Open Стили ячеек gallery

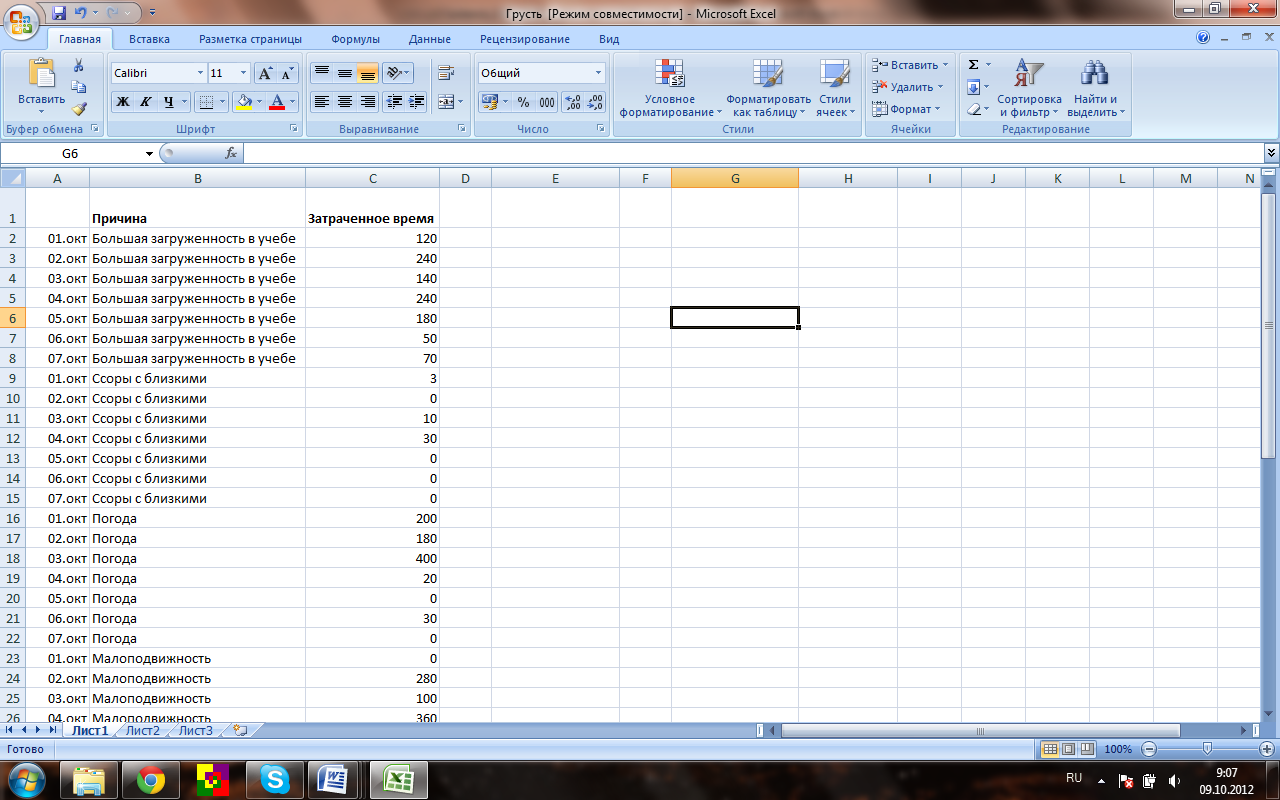pyautogui.click(x=834, y=88)
